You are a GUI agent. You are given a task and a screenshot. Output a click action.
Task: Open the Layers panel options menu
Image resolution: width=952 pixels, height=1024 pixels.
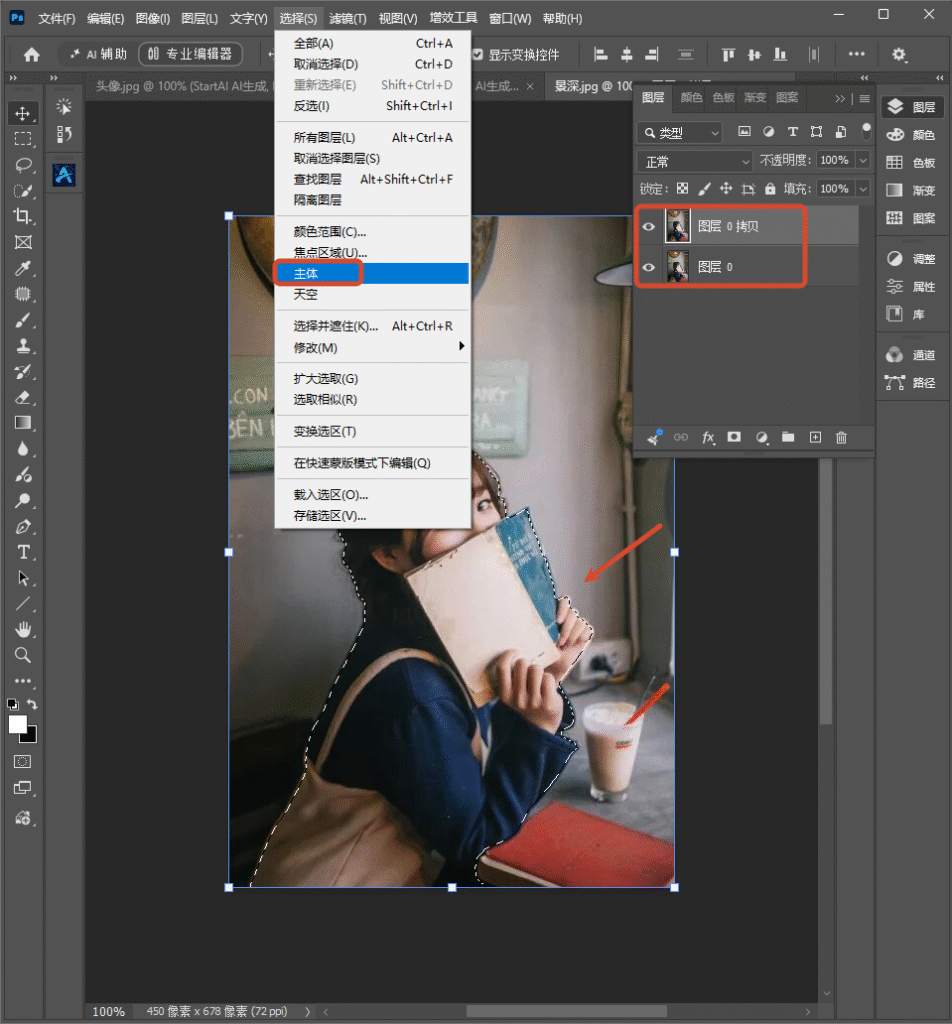click(x=865, y=99)
